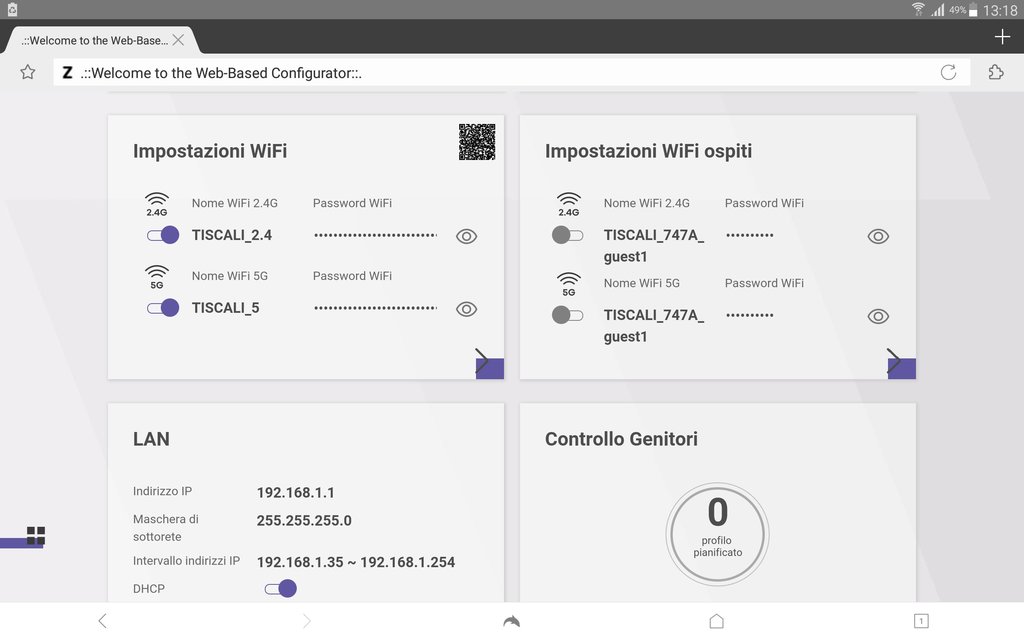Tap the dolphin browser menu icon
This screenshot has height=640, width=1024.
[511, 621]
